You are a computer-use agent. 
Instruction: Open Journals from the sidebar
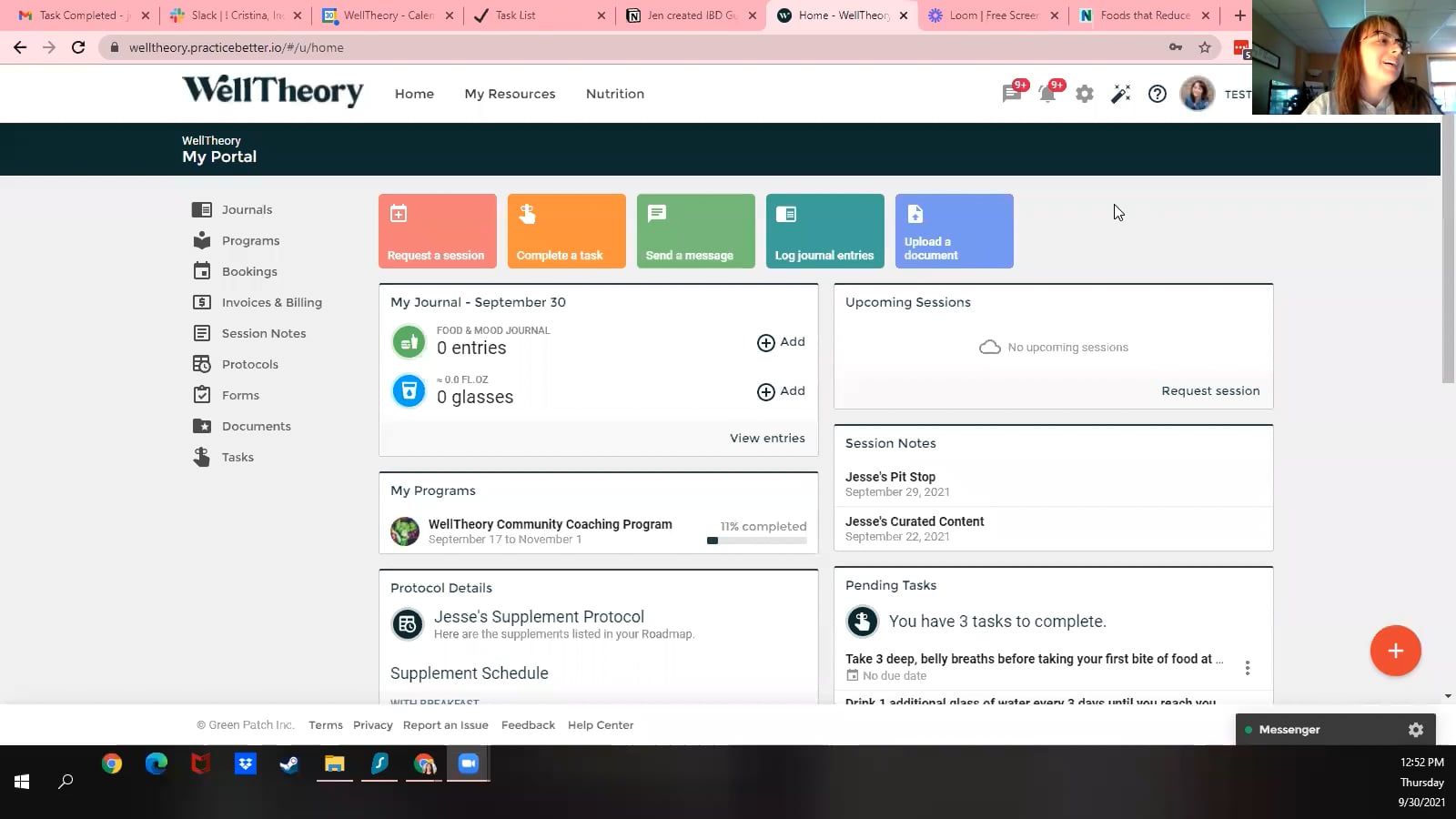point(246,209)
